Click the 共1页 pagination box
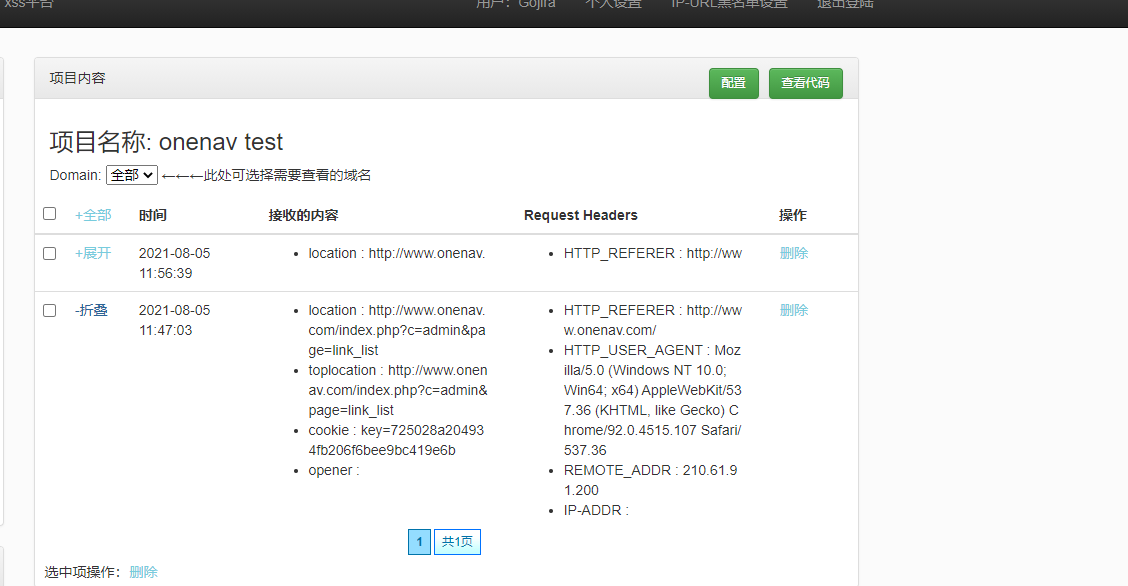The image size is (1128, 586). 457,541
